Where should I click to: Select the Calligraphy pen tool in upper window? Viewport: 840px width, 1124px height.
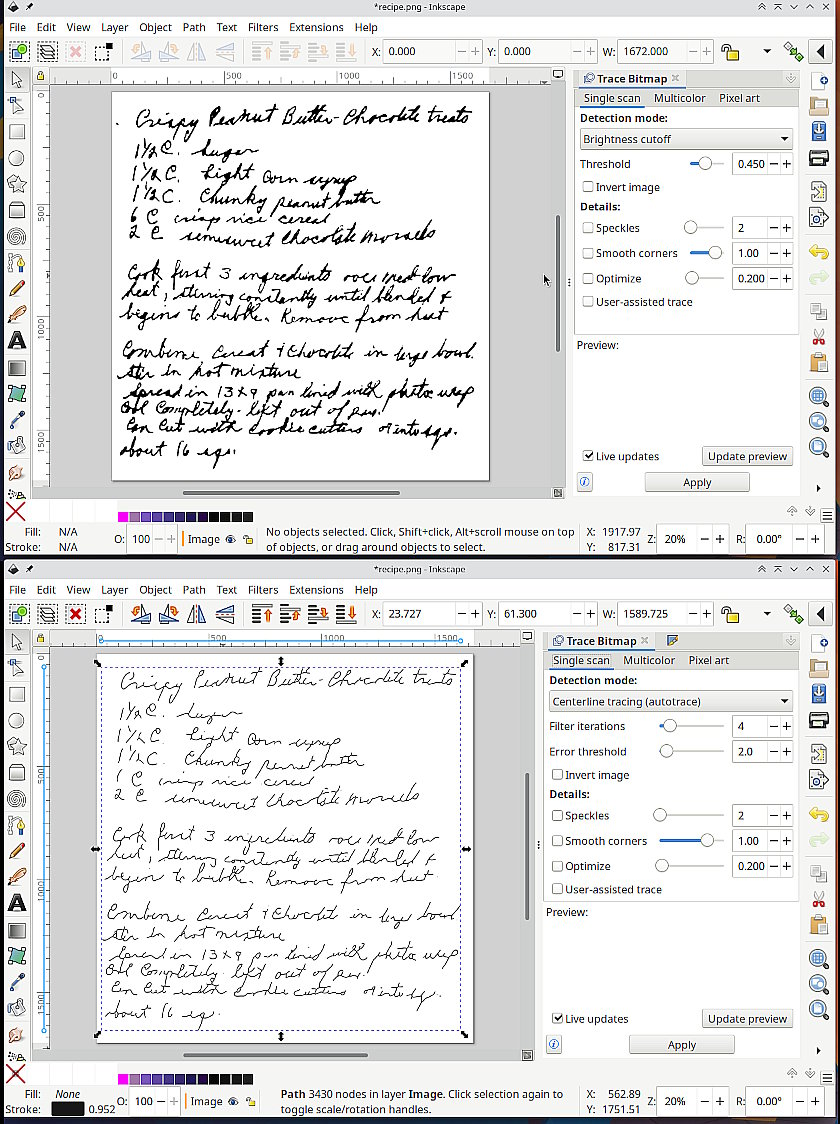[x=16, y=315]
